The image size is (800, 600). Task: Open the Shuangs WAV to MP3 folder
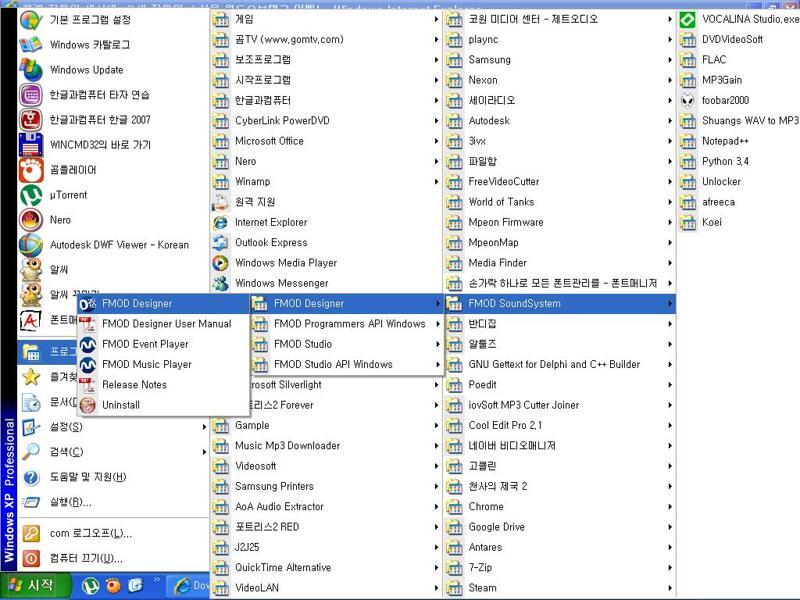(x=738, y=121)
